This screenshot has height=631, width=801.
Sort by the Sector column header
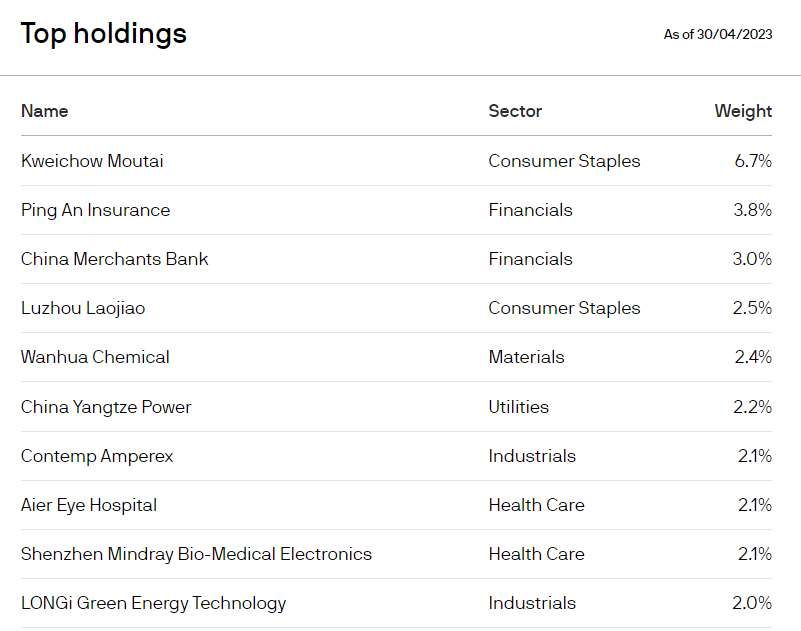[515, 111]
